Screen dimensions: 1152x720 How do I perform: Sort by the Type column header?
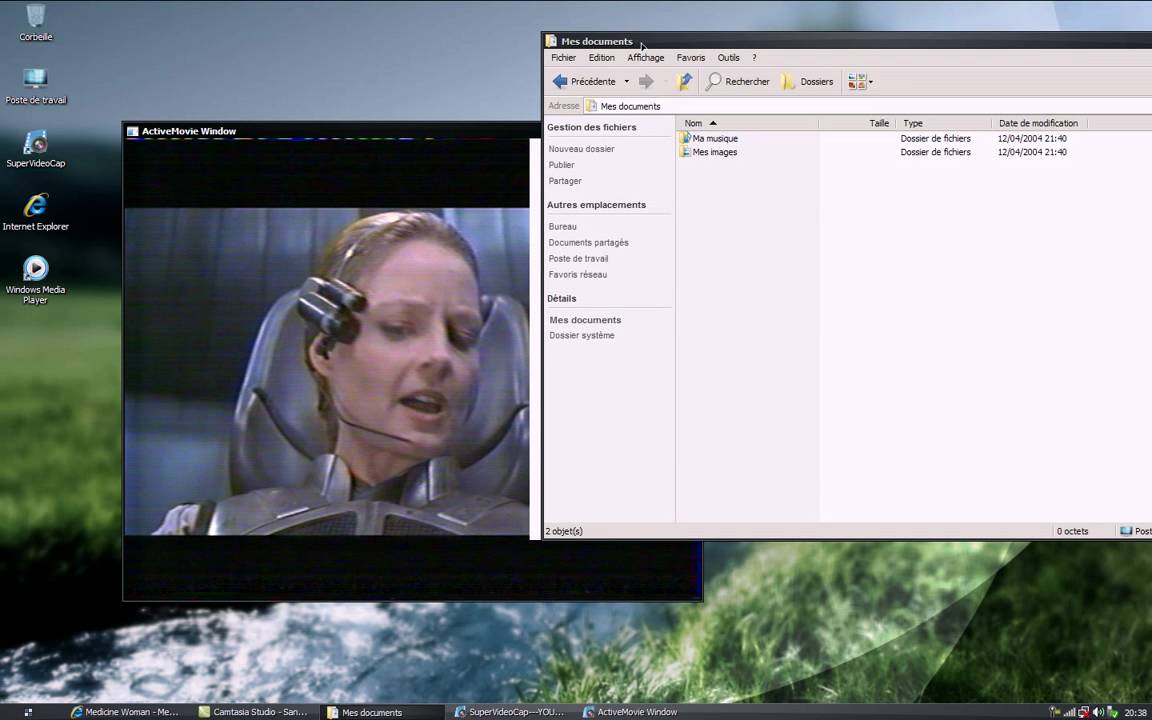point(944,123)
